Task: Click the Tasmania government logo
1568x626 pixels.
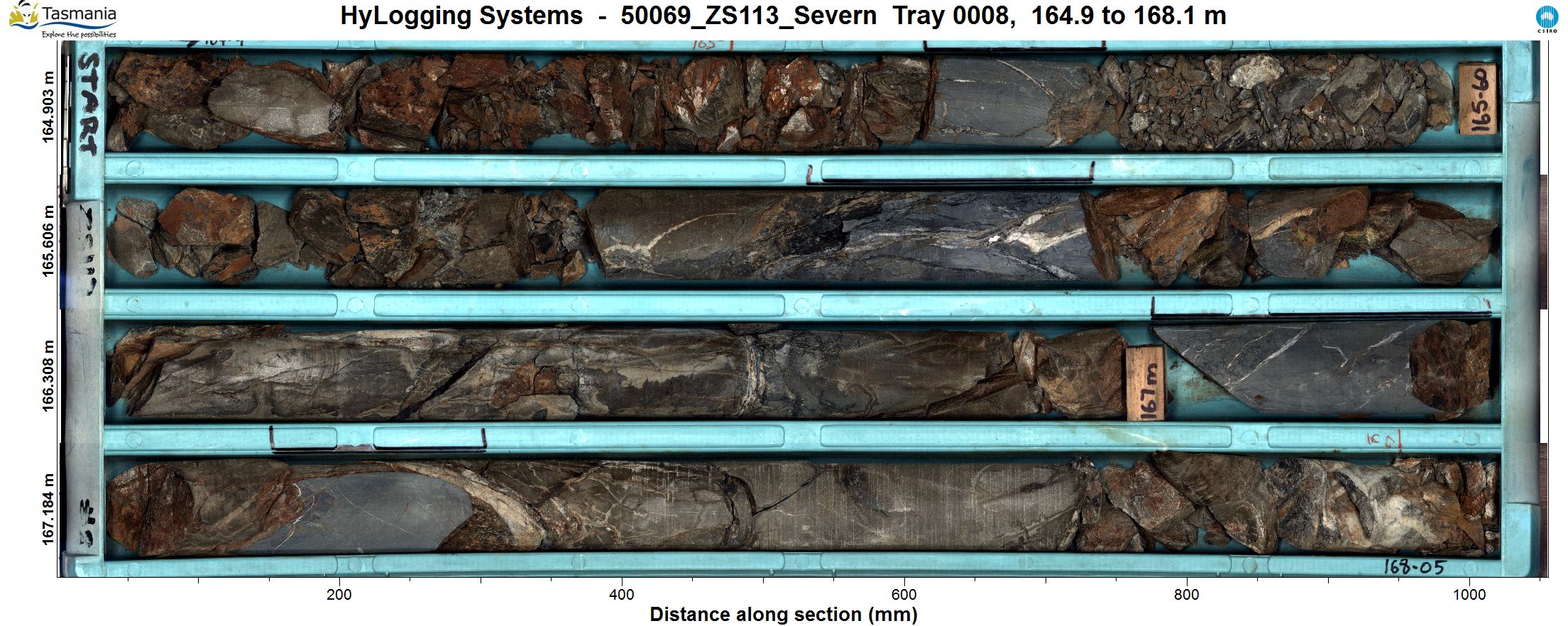Action: (x=62, y=19)
